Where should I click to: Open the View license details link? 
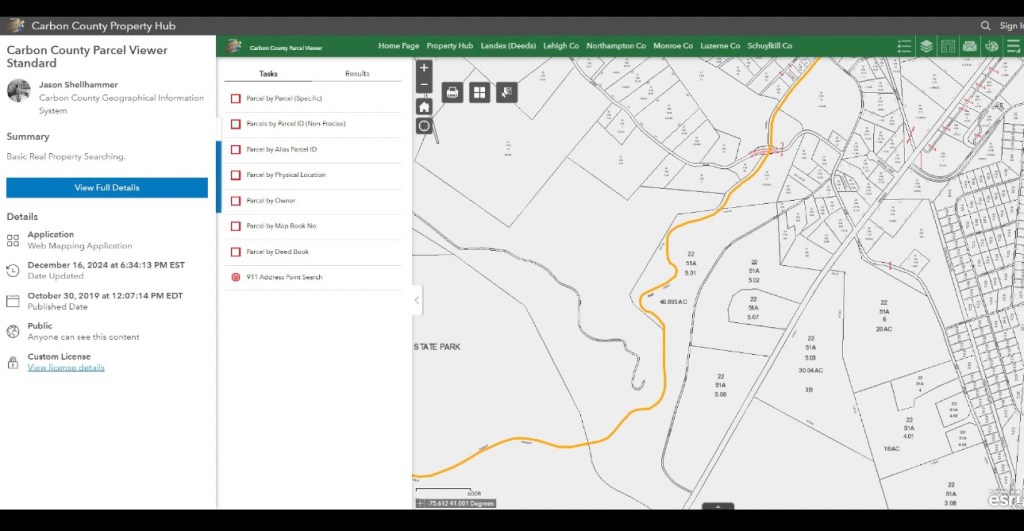[66, 368]
